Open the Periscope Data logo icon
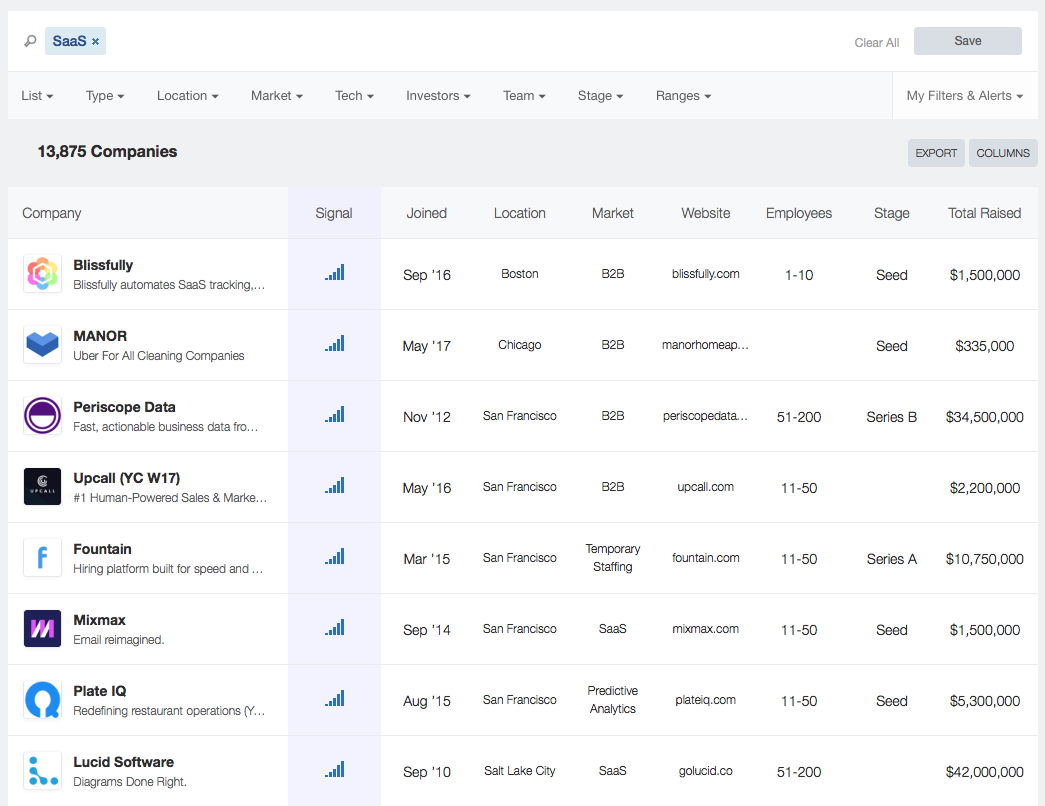 point(42,416)
